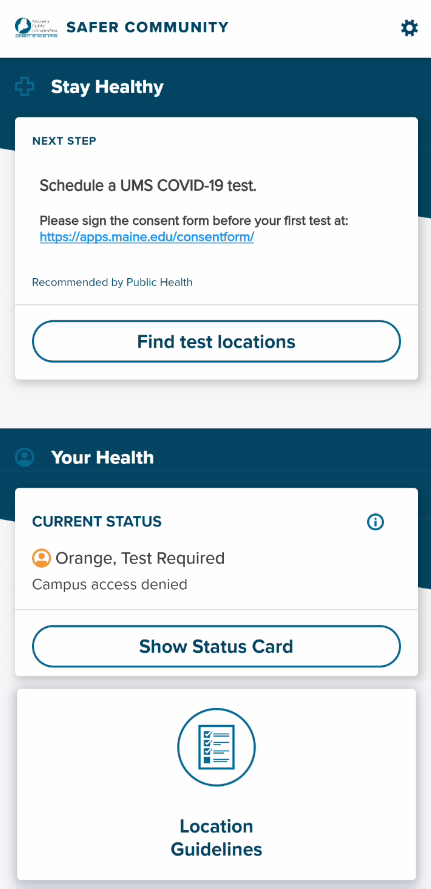Click the NEXT STEP heading
The width and height of the screenshot is (431, 889).
point(64,141)
